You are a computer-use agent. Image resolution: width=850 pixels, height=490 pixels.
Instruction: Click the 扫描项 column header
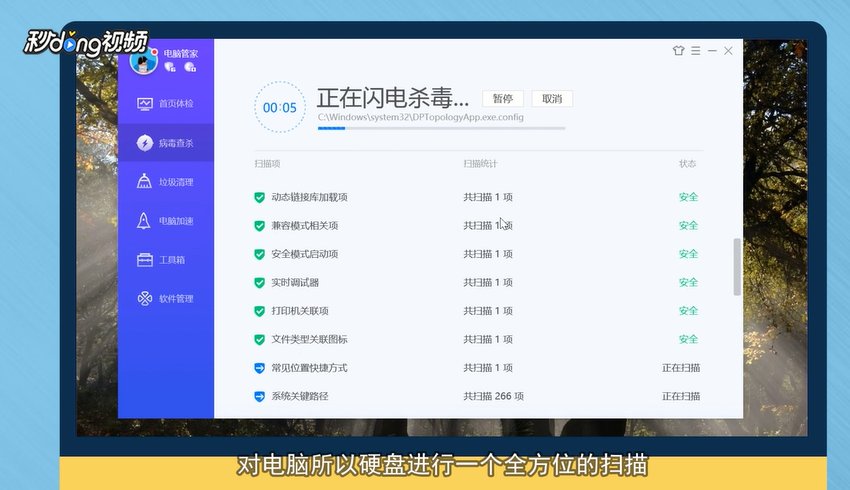tap(267, 164)
